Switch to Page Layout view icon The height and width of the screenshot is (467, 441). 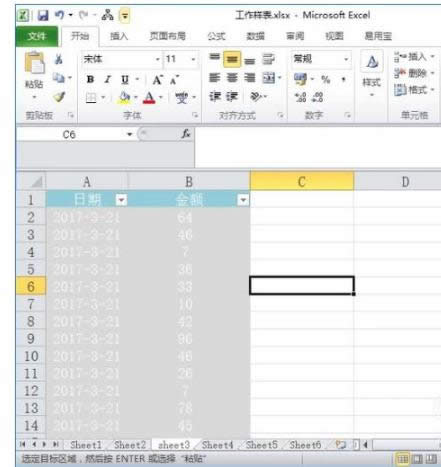point(417,459)
